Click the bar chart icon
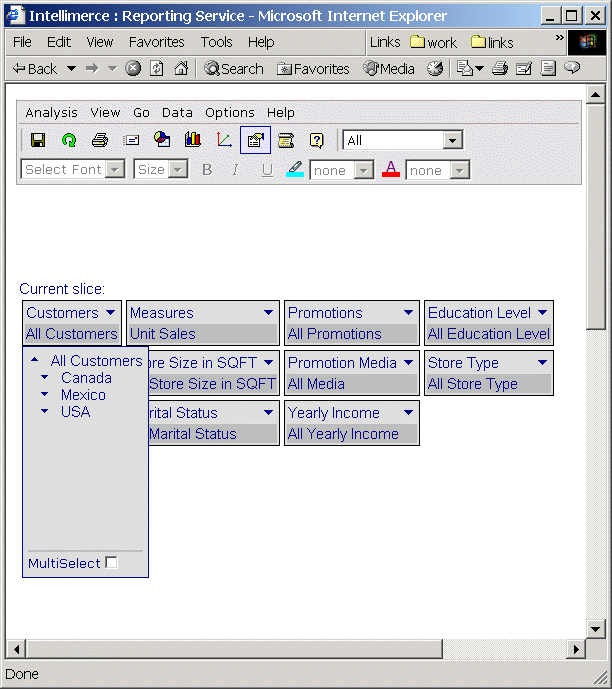This screenshot has height=689, width=612. 193,139
